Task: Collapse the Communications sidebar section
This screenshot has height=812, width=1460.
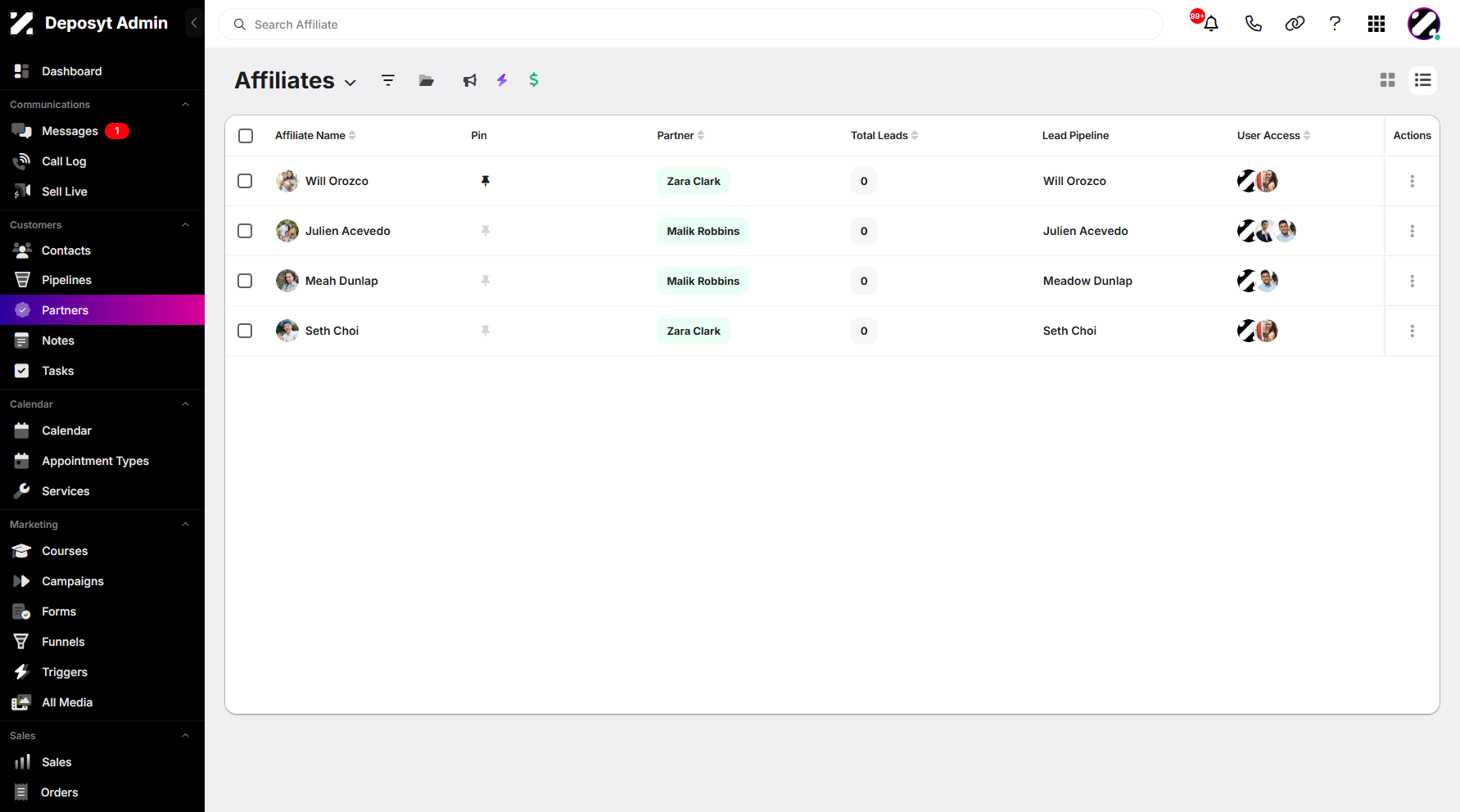Action: (x=186, y=105)
